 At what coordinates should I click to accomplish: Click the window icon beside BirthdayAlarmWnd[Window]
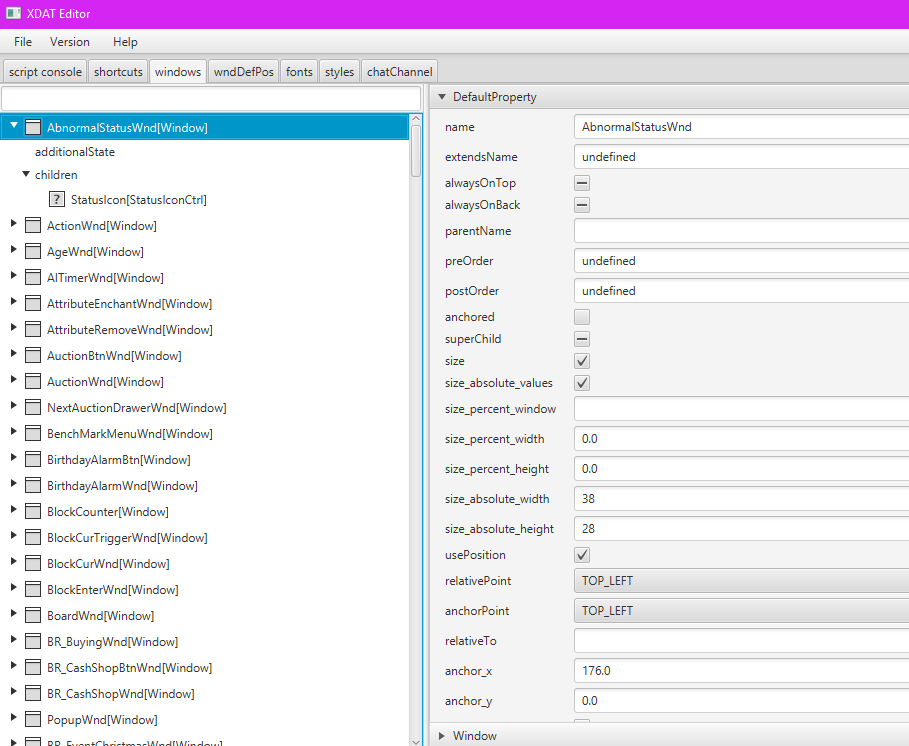33,485
